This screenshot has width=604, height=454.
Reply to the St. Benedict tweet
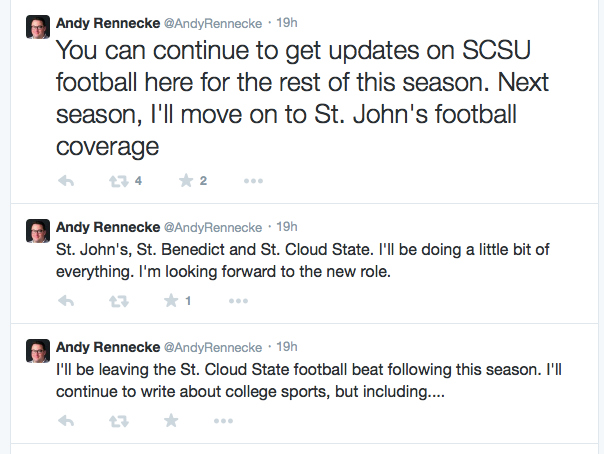coord(67,301)
